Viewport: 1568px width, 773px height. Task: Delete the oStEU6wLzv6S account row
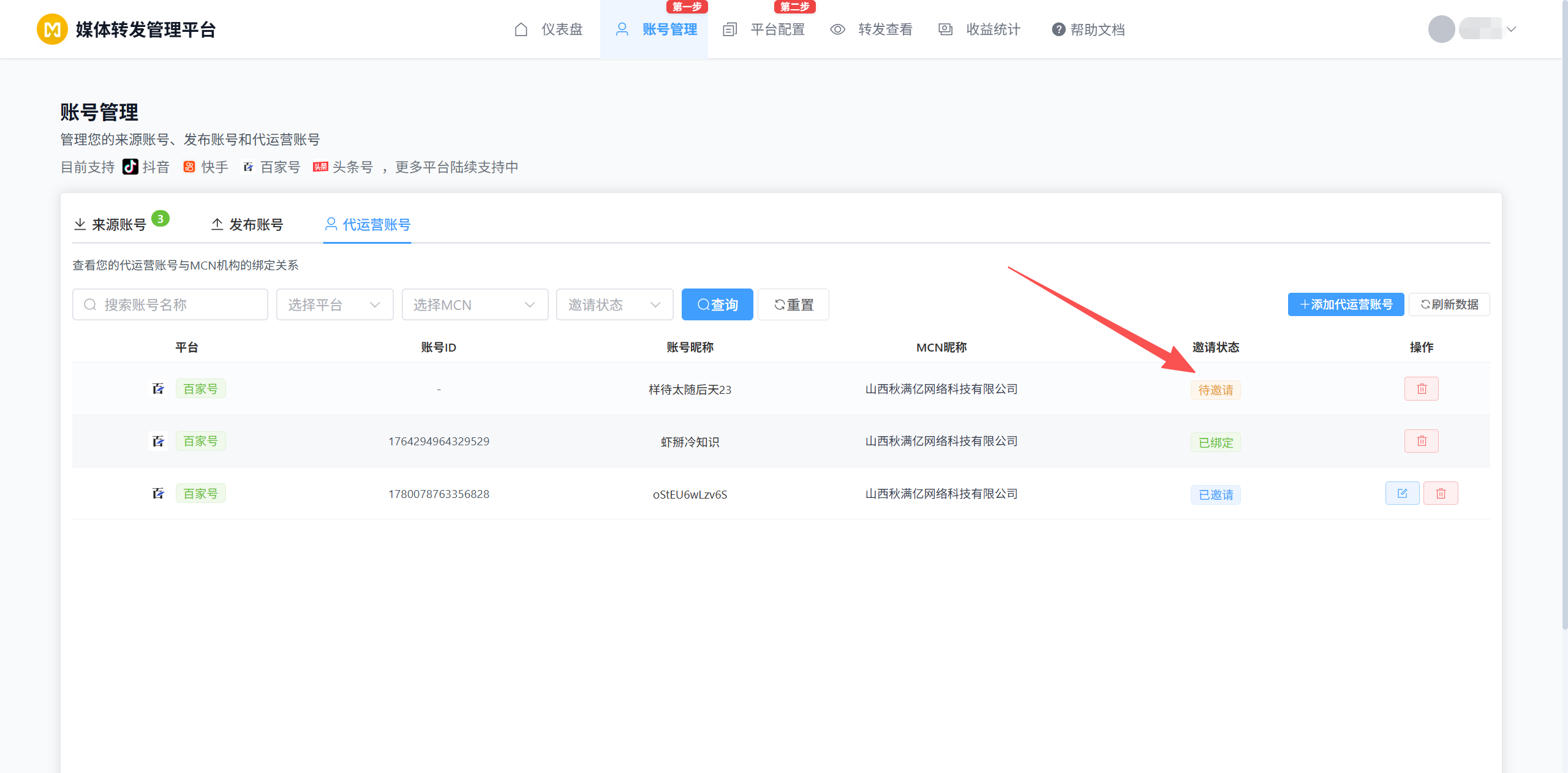[x=1441, y=494]
